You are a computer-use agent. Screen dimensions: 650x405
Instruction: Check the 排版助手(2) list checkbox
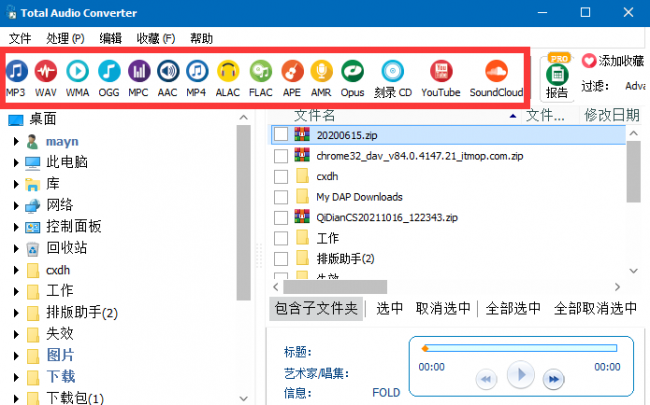pos(281,259)
